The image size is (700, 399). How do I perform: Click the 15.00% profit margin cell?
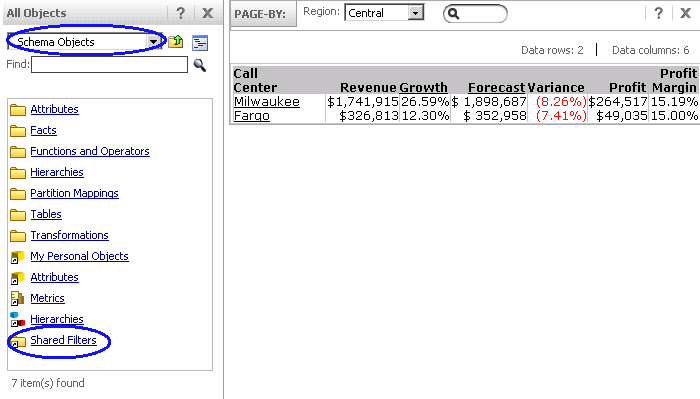(x=674, y=116)
